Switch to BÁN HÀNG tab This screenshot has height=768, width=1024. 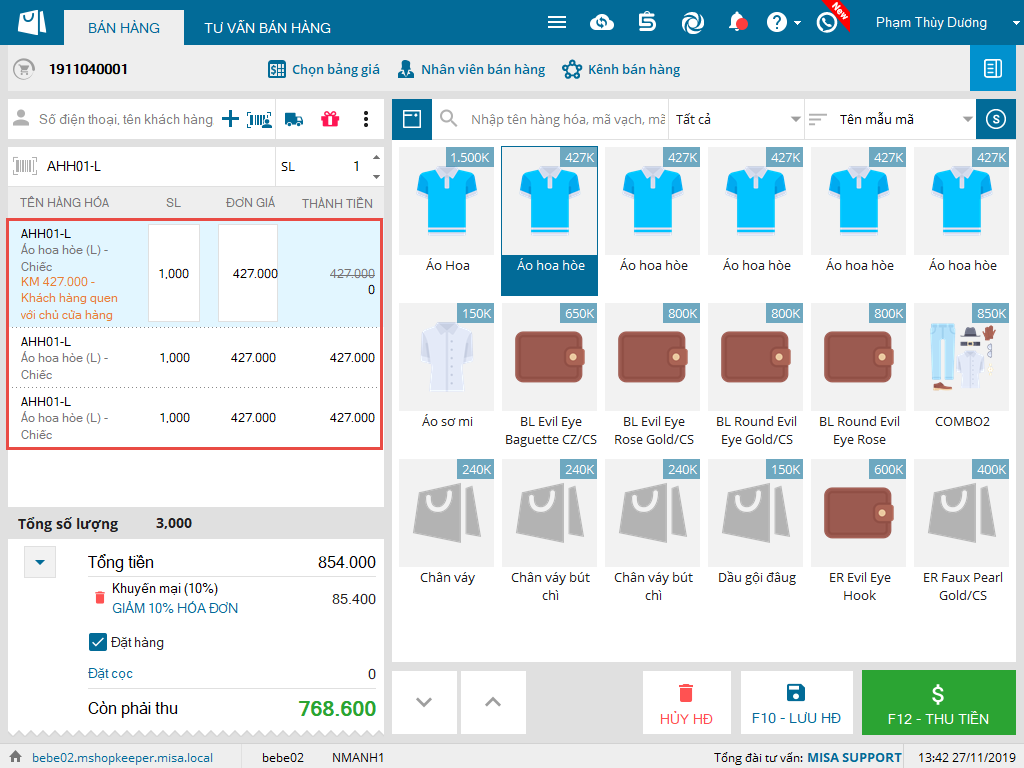point(124,27)
